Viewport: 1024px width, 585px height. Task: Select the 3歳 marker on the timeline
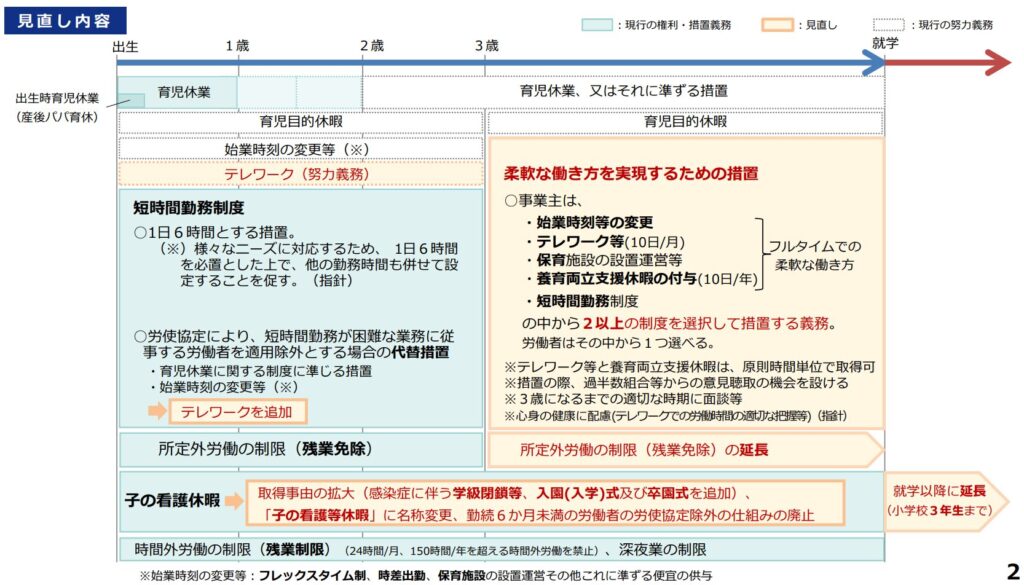click(x=486, y=46)
